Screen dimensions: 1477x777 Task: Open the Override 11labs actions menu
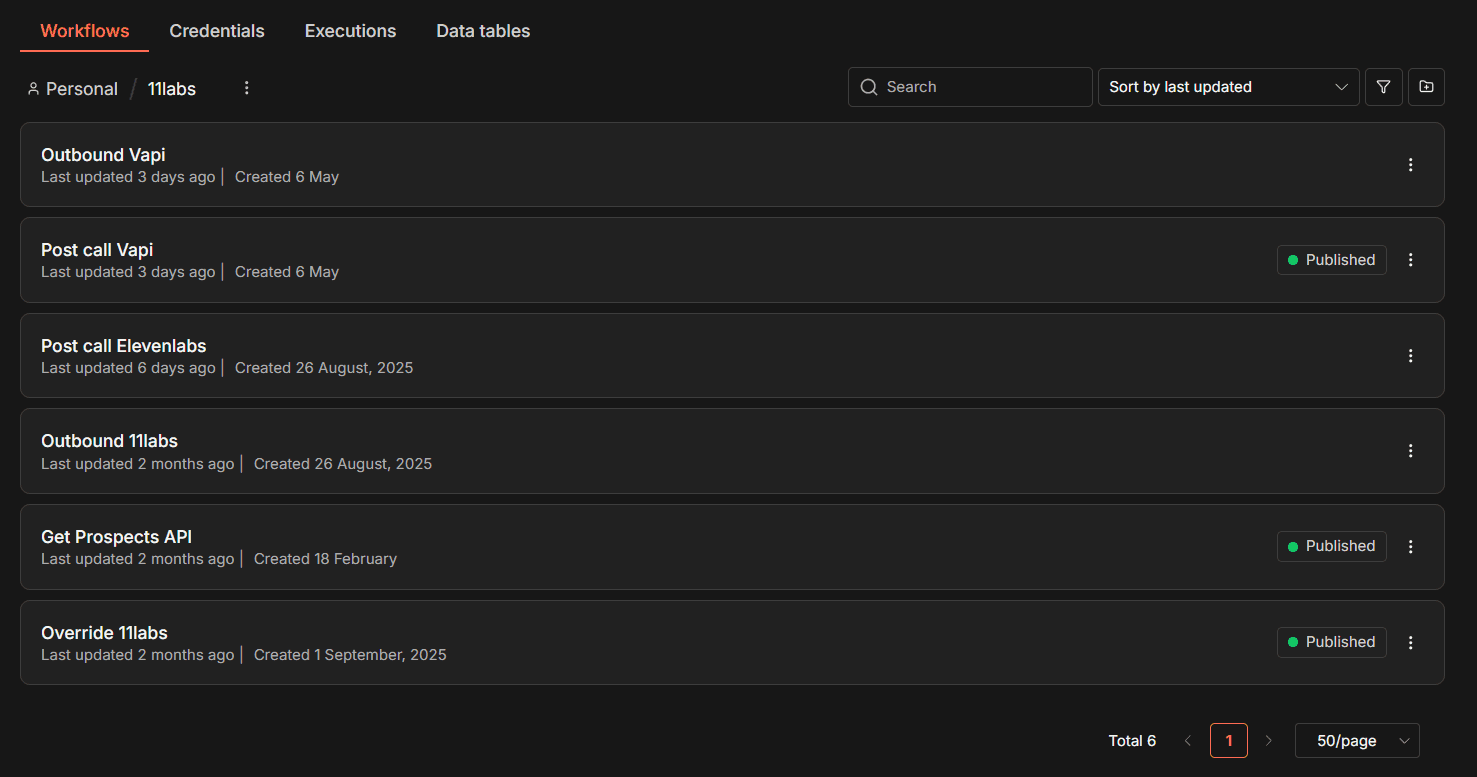tap(1411, 643)
